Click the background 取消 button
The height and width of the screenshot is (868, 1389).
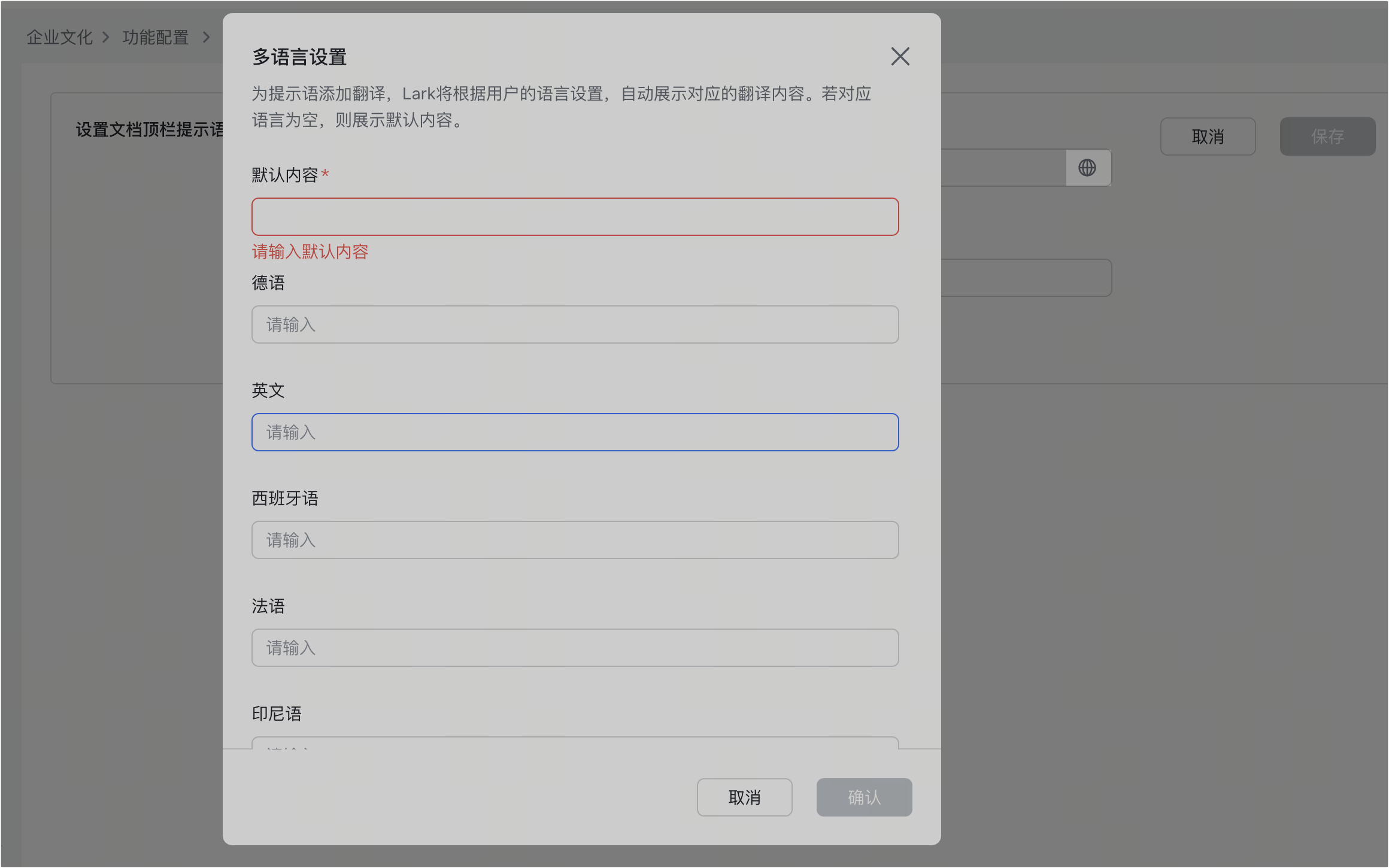click(1208, 136)
